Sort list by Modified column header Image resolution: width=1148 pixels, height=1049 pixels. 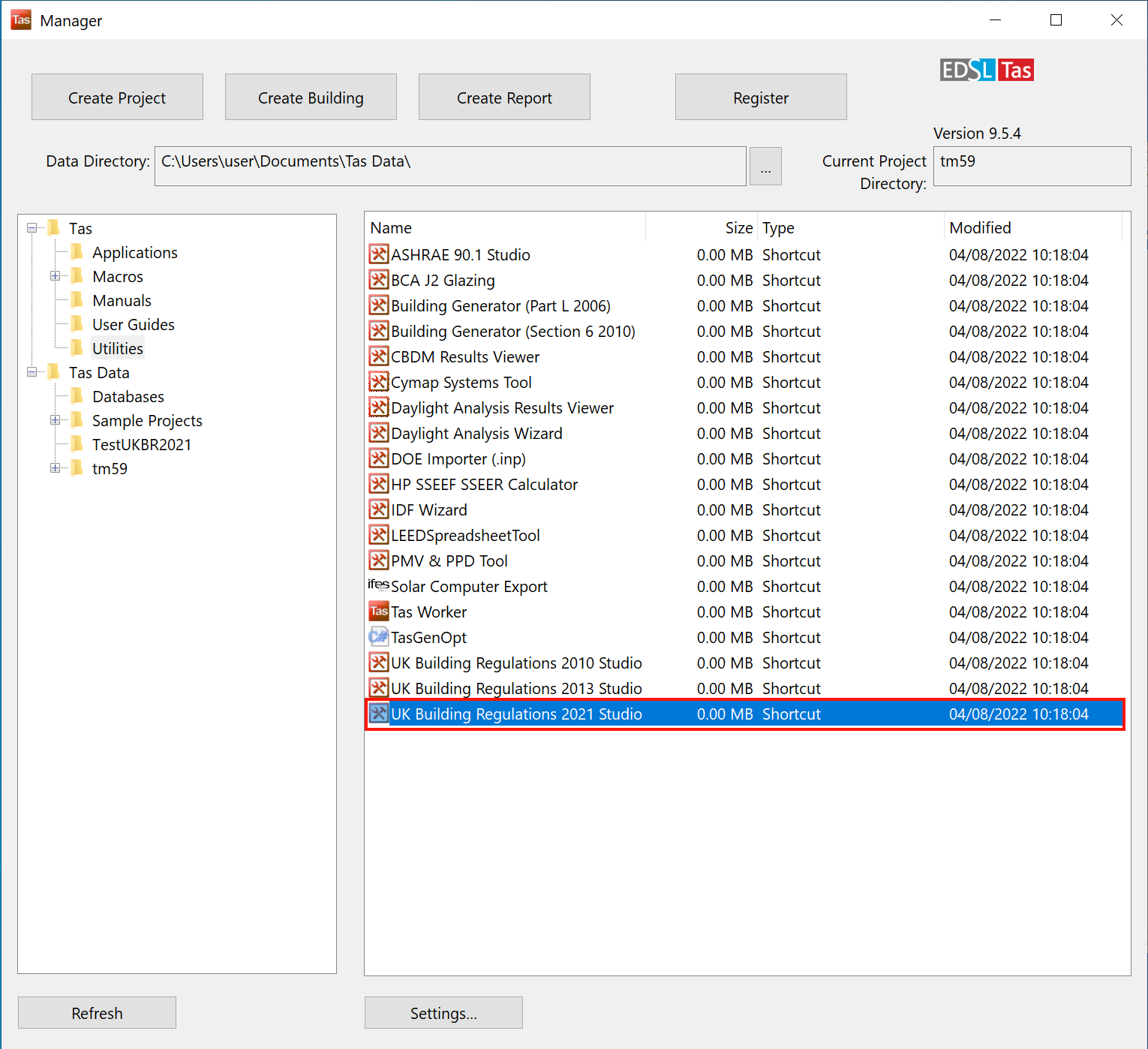click(x=1033, y=227)
